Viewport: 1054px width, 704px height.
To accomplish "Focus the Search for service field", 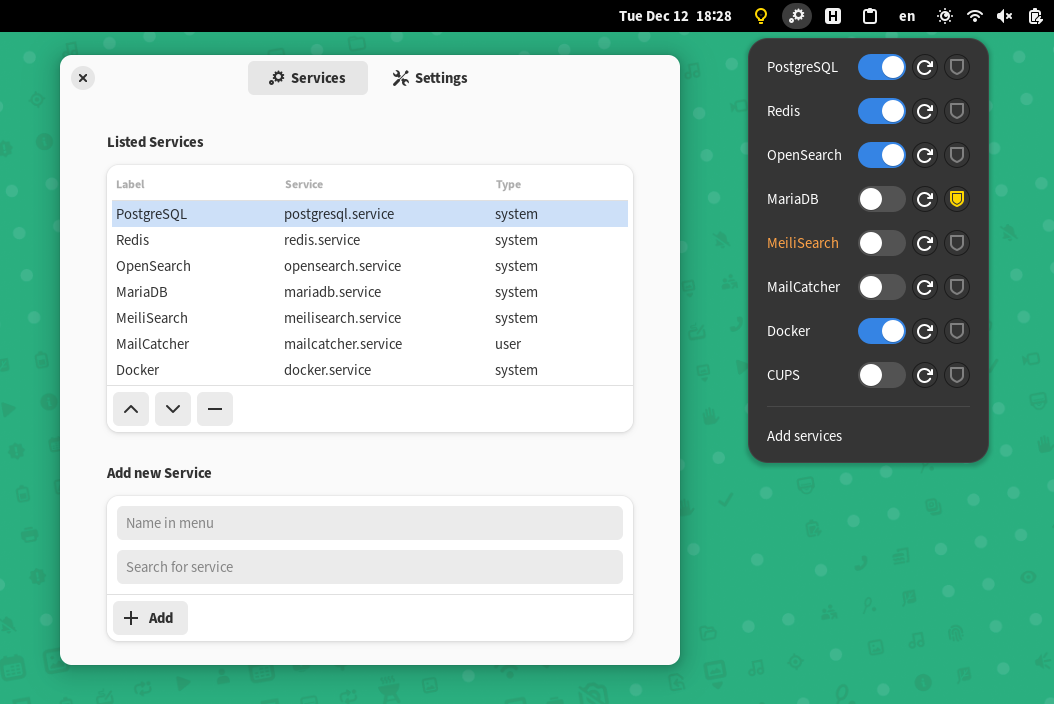I will pyautogui.click(x=370, y=567).
